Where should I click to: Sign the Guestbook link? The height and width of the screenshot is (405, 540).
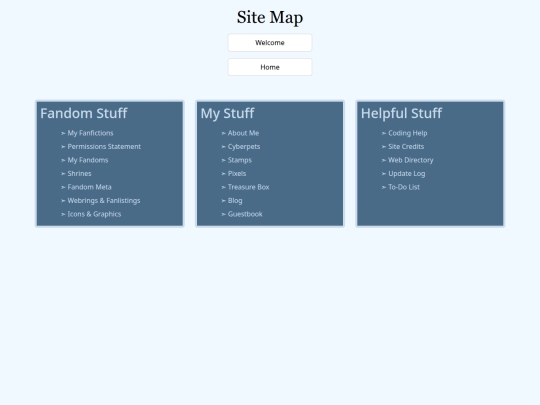tap(245, 214)
